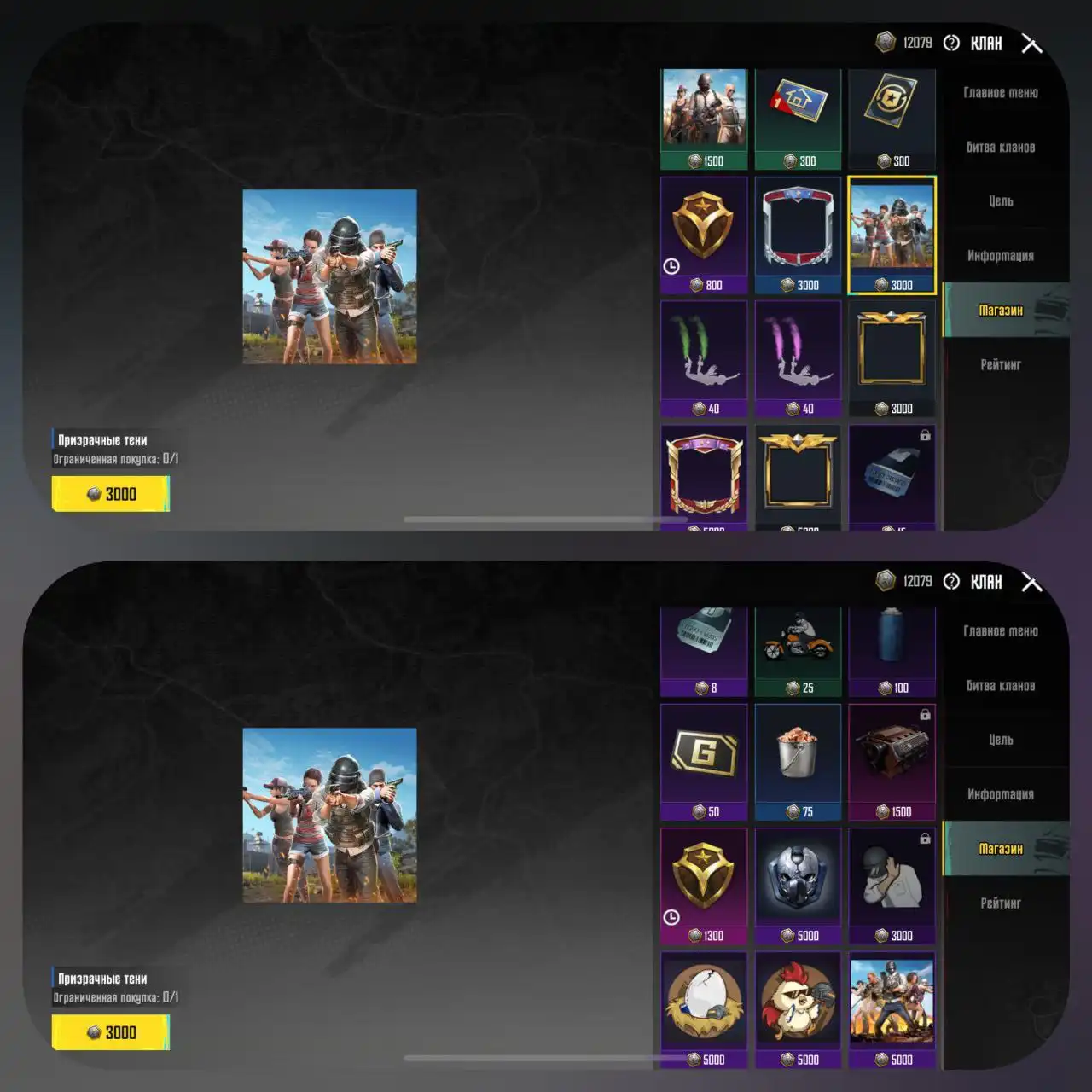Select the motorcycle item costing 25
The height and width of the screenshot is (1092, 1092).
[798, 653]
